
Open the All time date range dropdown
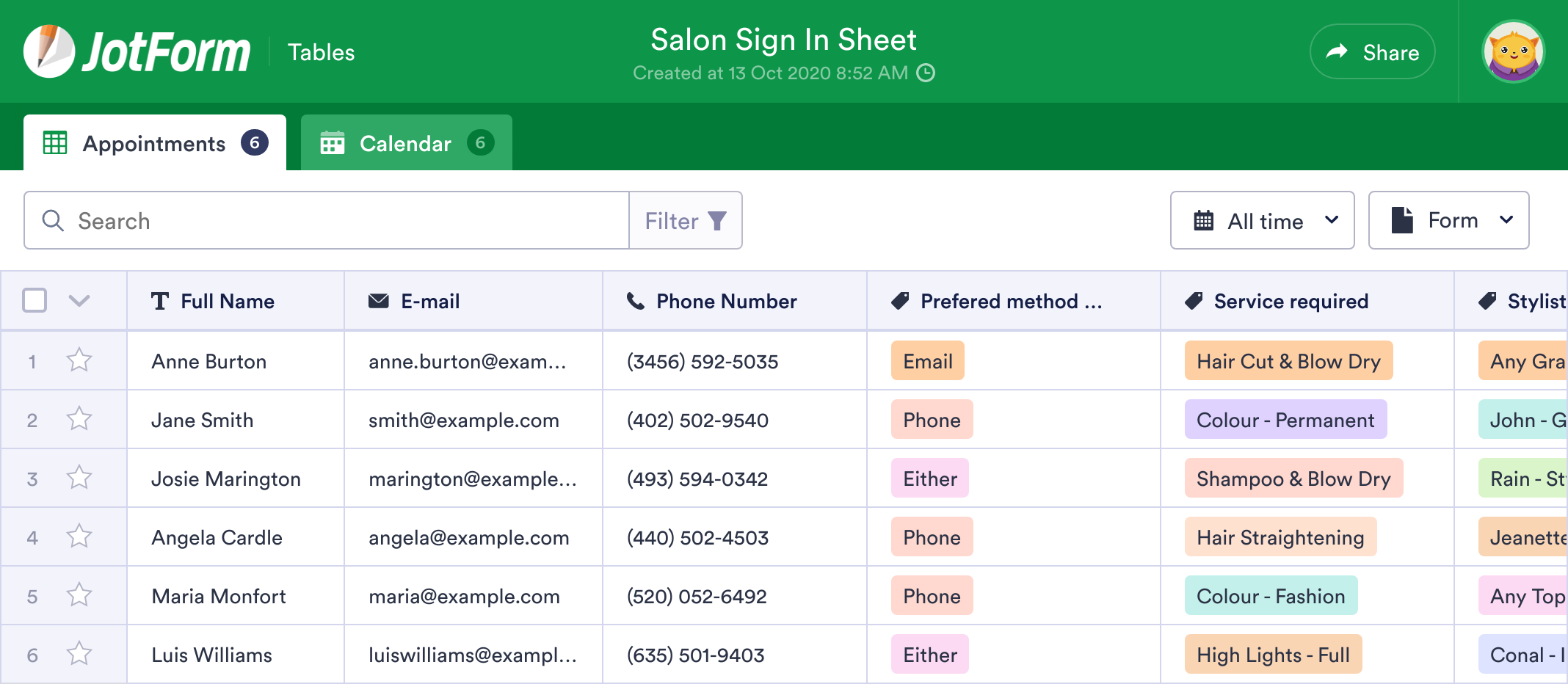1262,220
